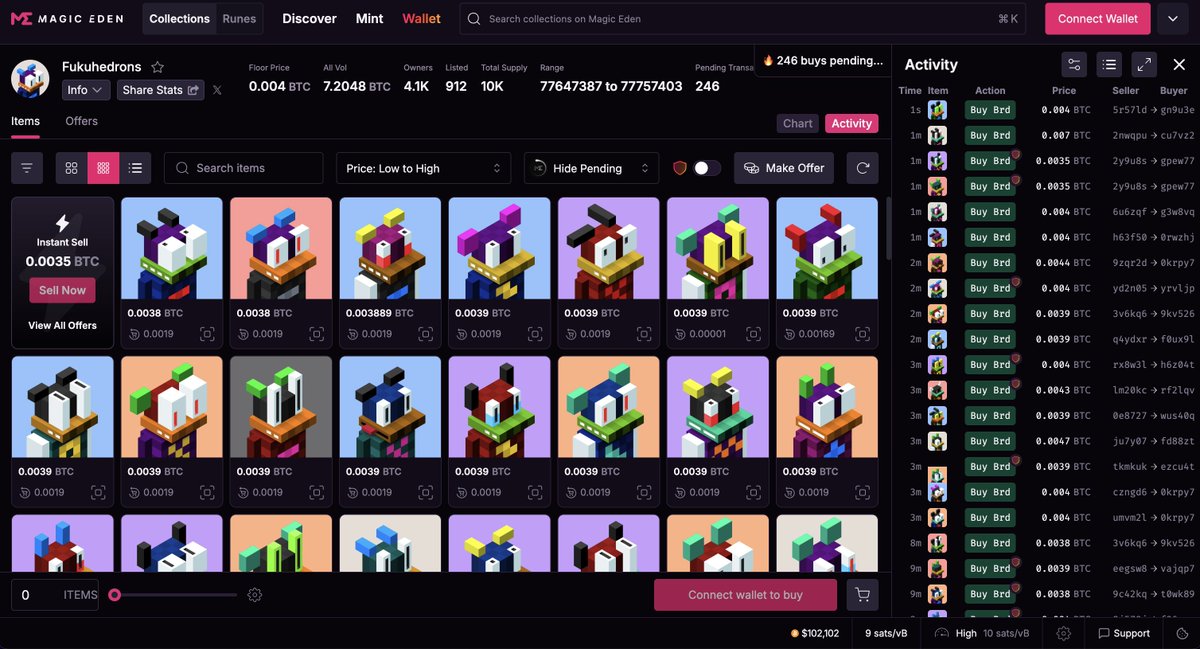Click the Support button
This screenshot has height=649, width=1200.
[1124, 633]
